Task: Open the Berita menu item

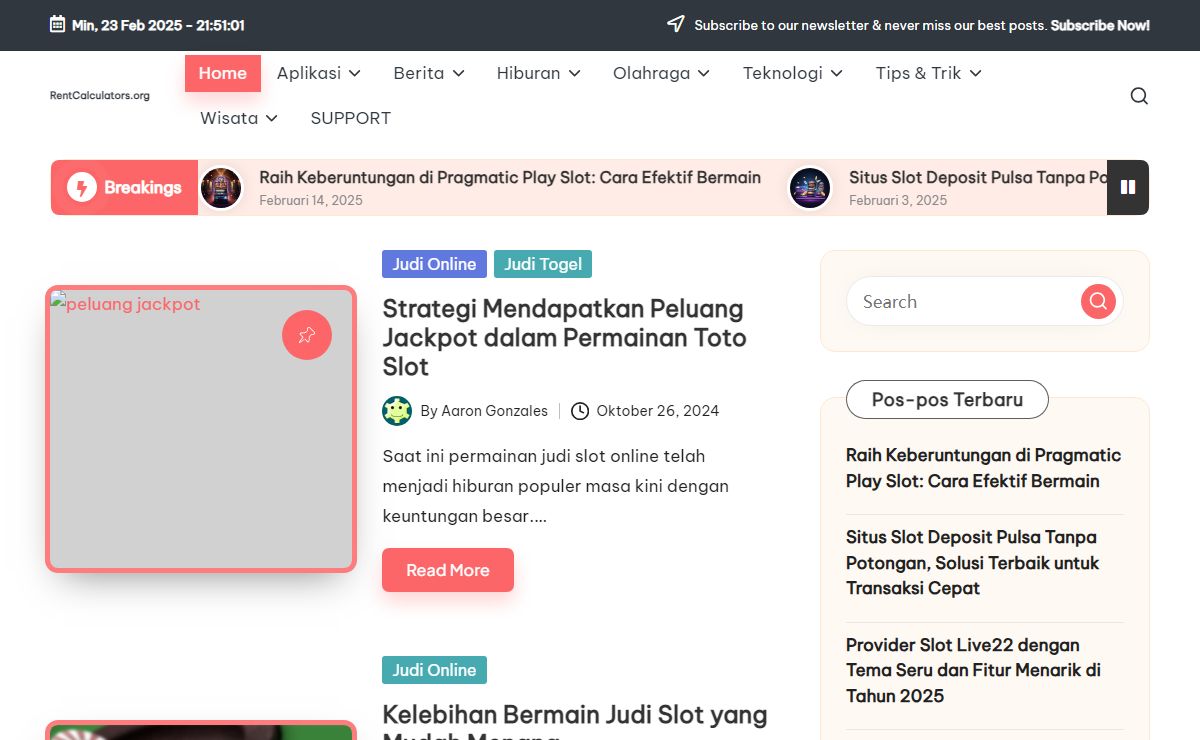Action: pos(419,73)
